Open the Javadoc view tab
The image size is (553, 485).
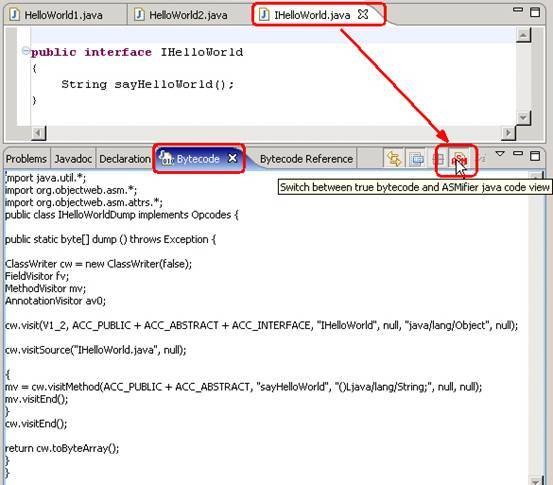pos(73,159)
